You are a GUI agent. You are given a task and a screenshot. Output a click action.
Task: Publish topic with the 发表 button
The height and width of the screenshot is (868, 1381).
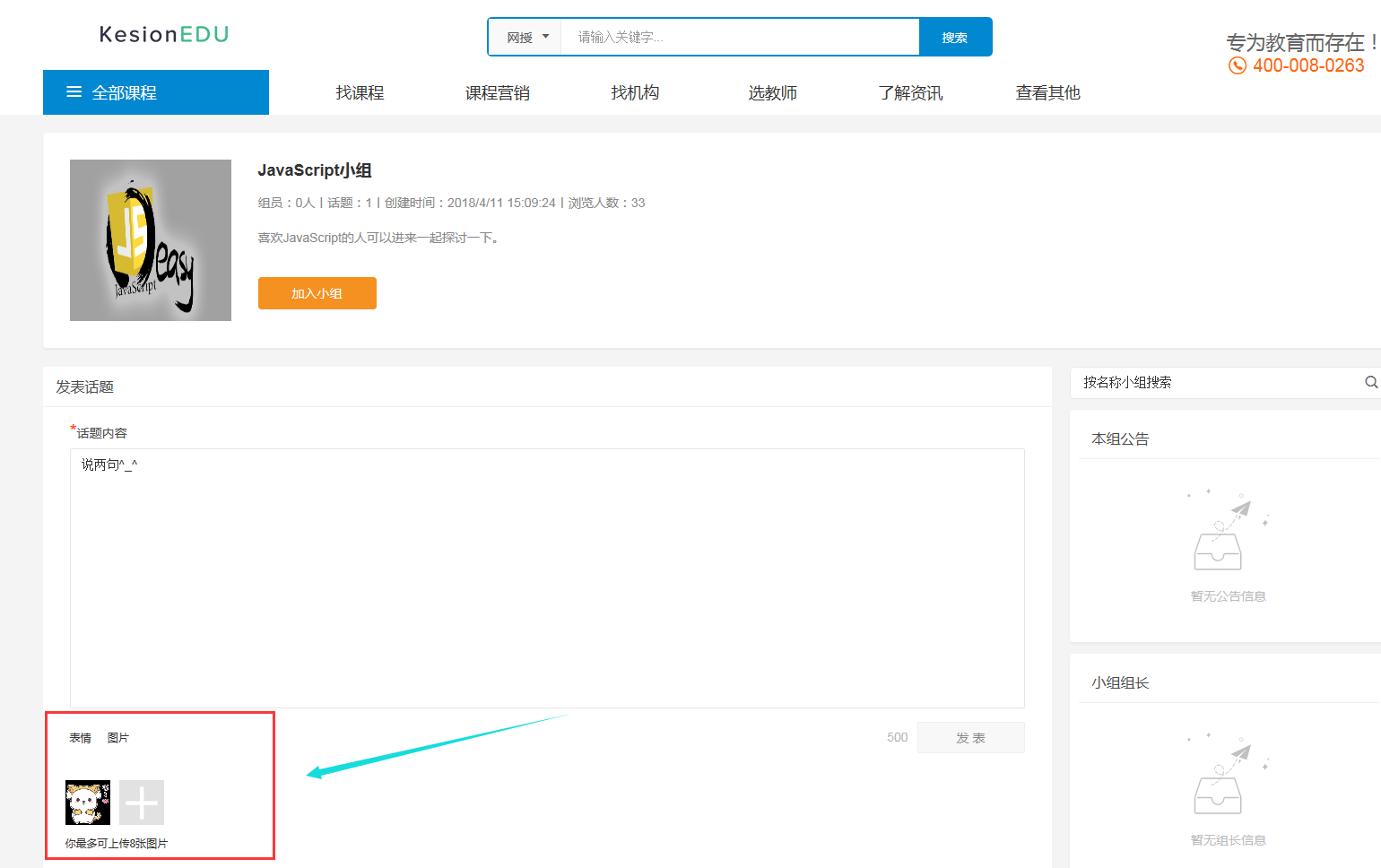pyautogui.click(x=970, y=737)
